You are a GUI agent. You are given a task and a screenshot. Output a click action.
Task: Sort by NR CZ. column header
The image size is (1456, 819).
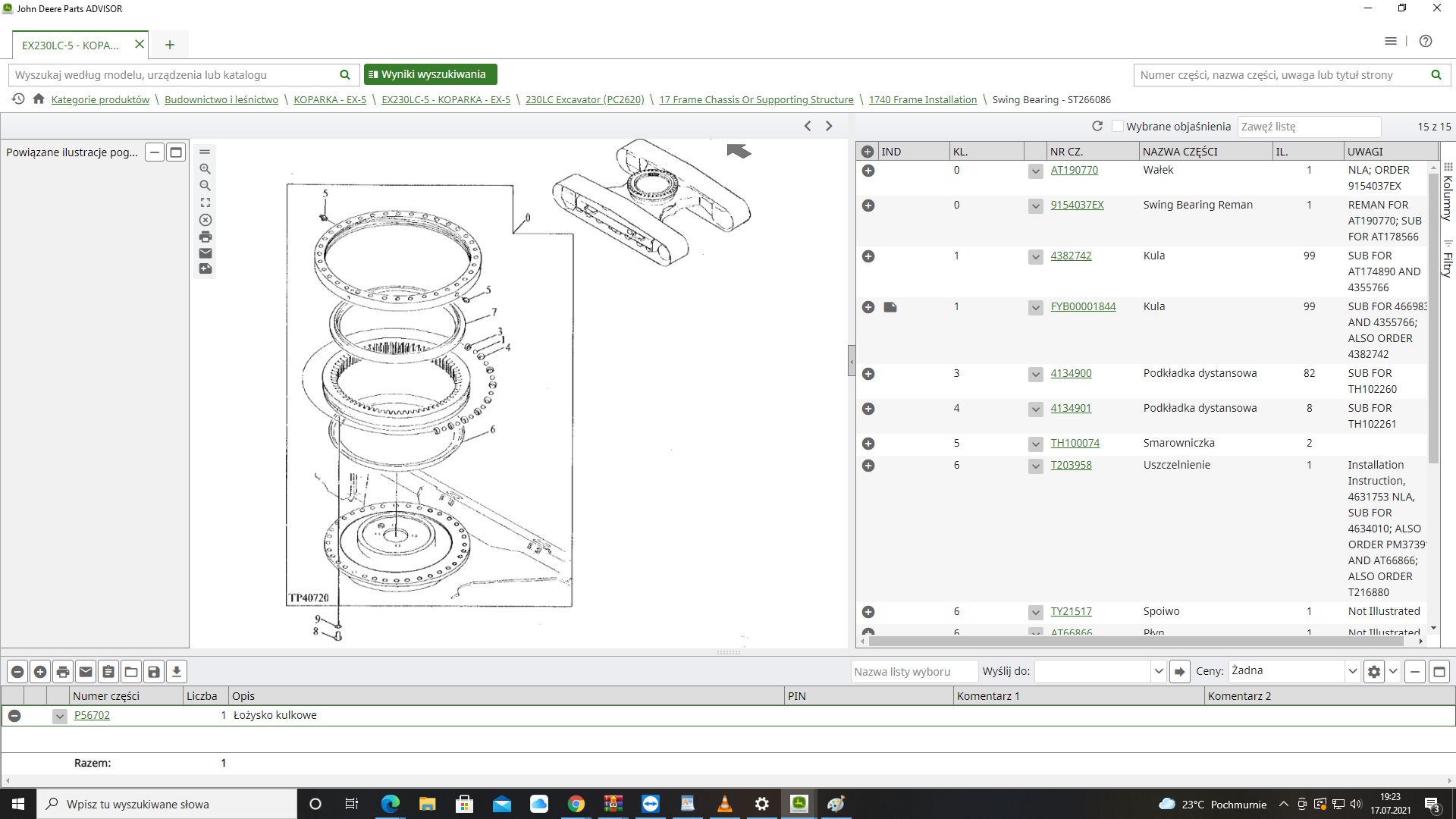point(1093,152)
